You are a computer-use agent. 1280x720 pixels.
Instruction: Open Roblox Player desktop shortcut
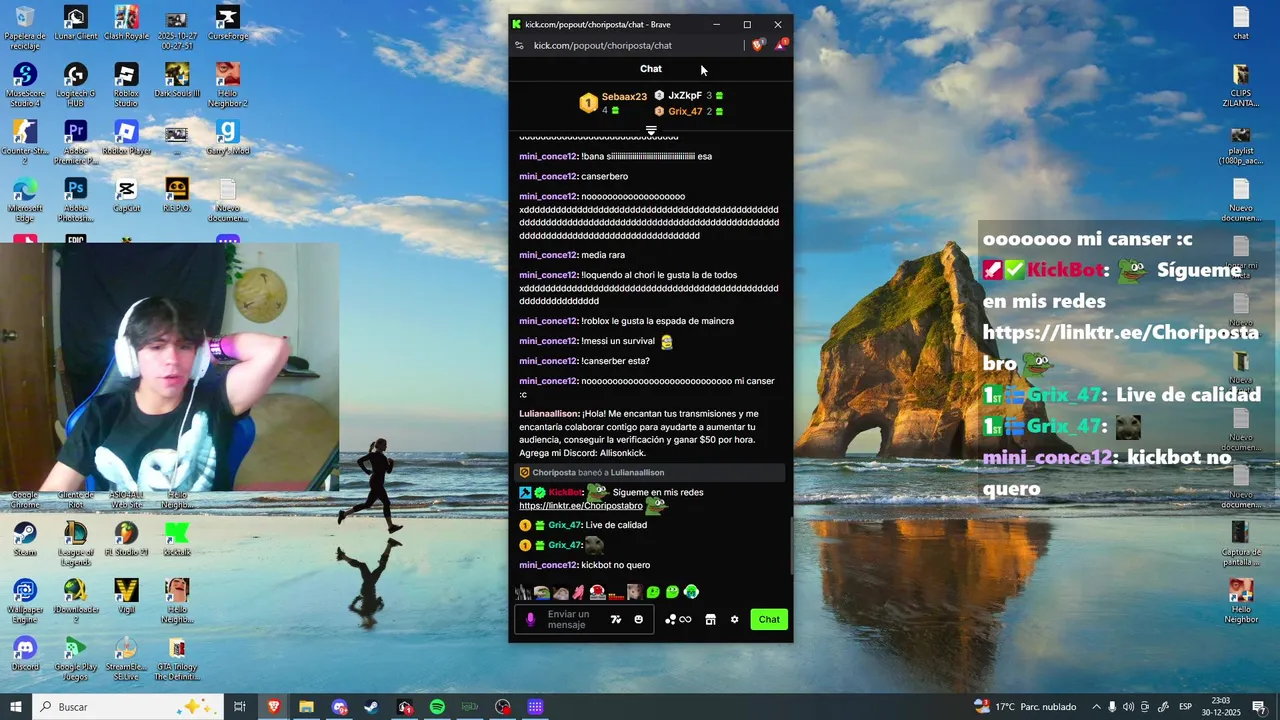coord(126,138)
